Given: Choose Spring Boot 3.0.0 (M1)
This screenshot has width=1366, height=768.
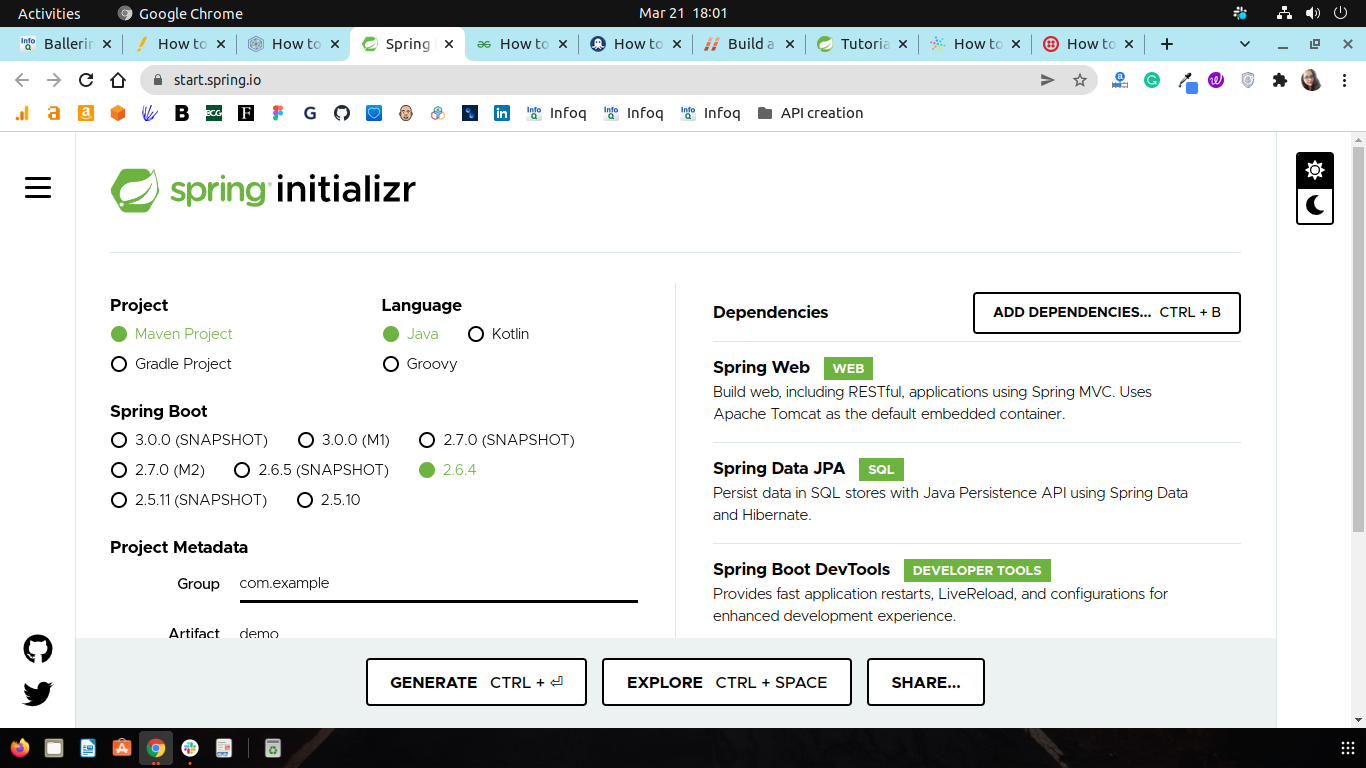Looking at the screenshot, I should point(344,440).
